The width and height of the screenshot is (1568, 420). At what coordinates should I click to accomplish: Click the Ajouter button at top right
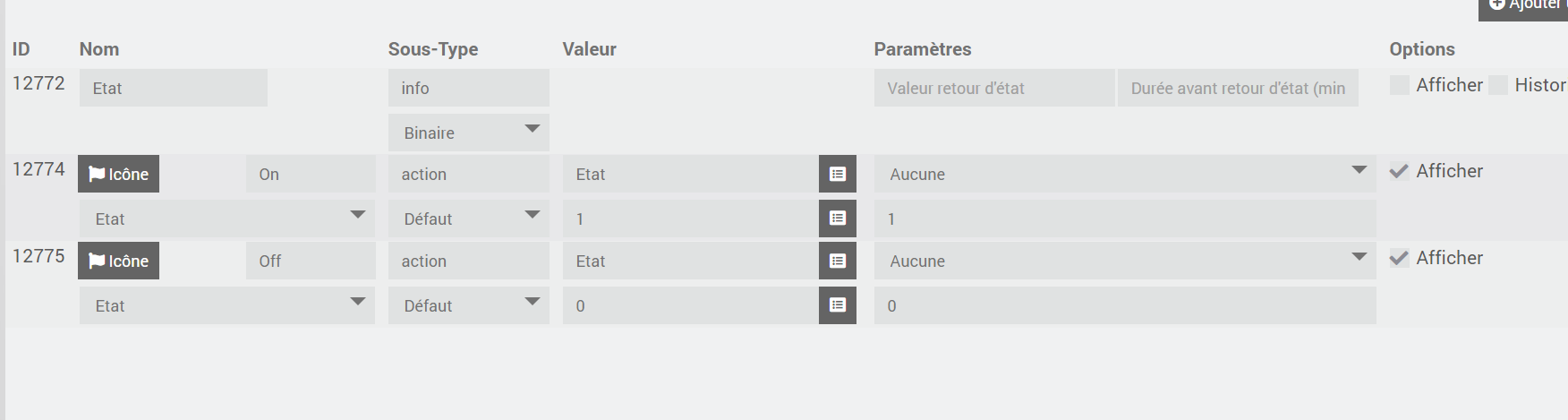click(1523, 7)
